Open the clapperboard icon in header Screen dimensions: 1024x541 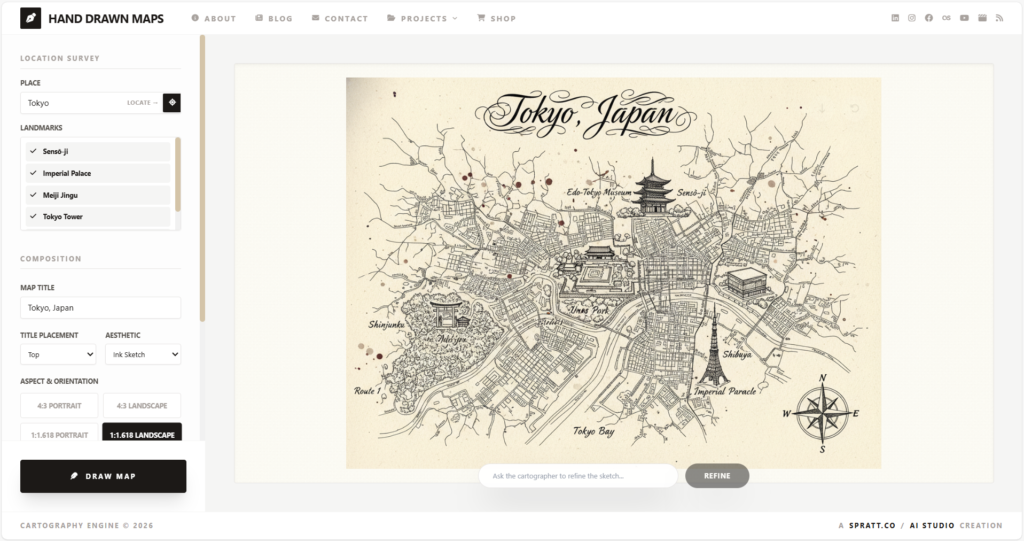(x=982, y=18)
